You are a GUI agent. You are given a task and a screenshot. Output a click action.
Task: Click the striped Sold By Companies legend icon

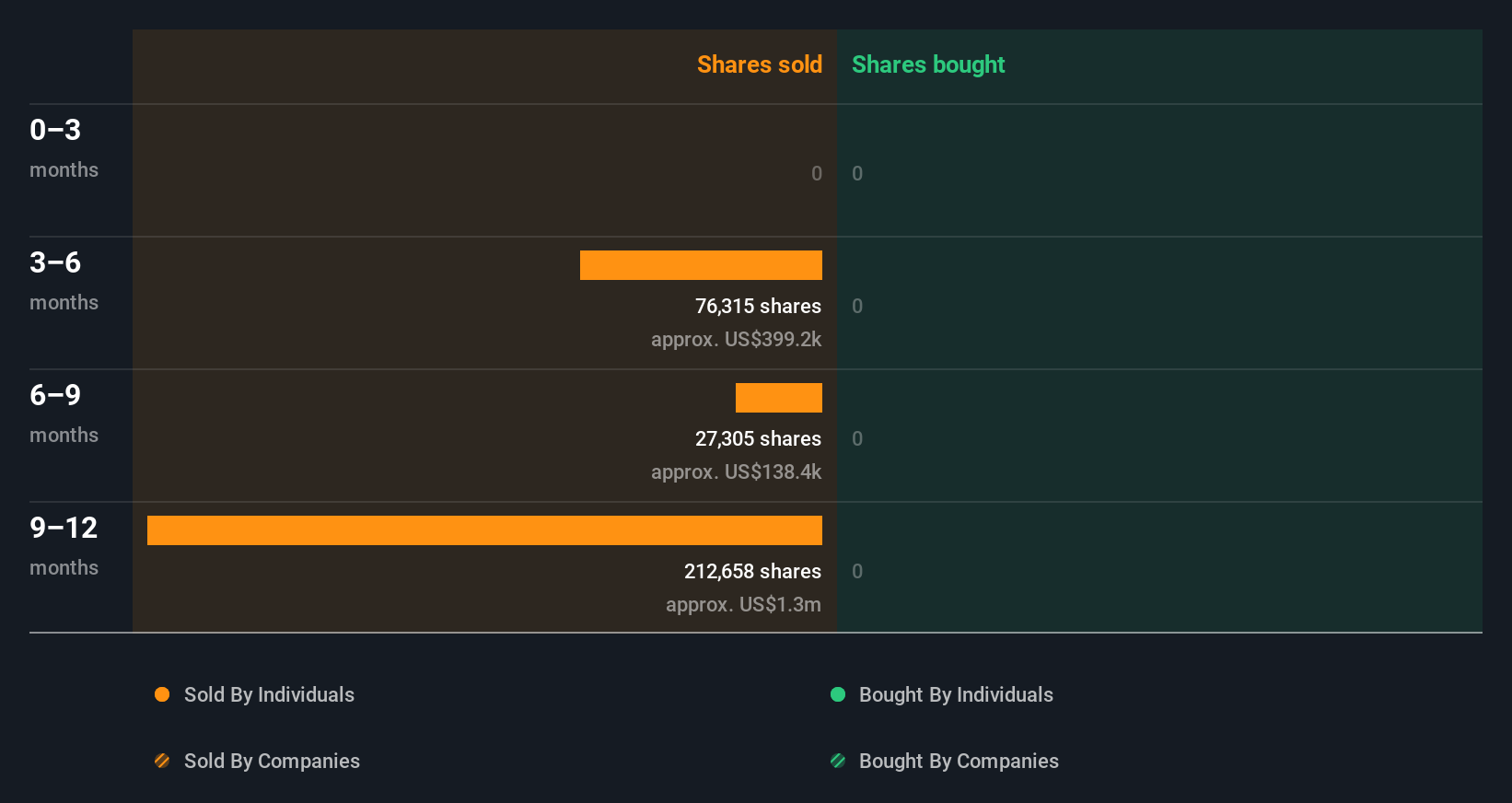tap(162, 761)
